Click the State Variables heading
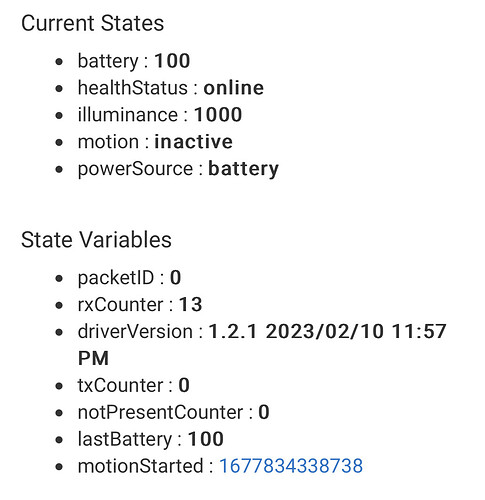Image resolution: width=485 pixels, height=500 pixels. pos(96,240)
